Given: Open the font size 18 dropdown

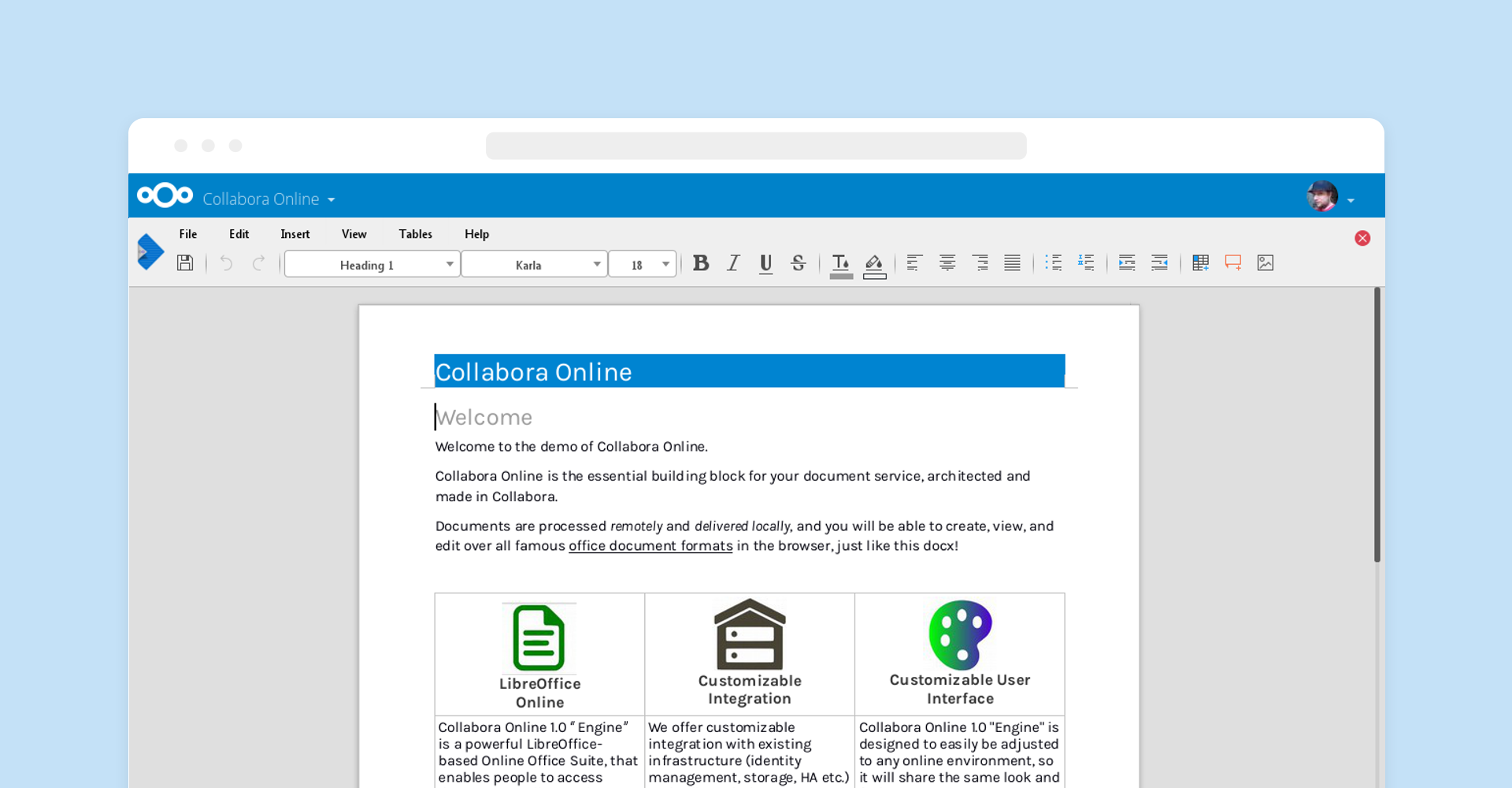Looking at the screenshot, I should click(x=643, y=264).
